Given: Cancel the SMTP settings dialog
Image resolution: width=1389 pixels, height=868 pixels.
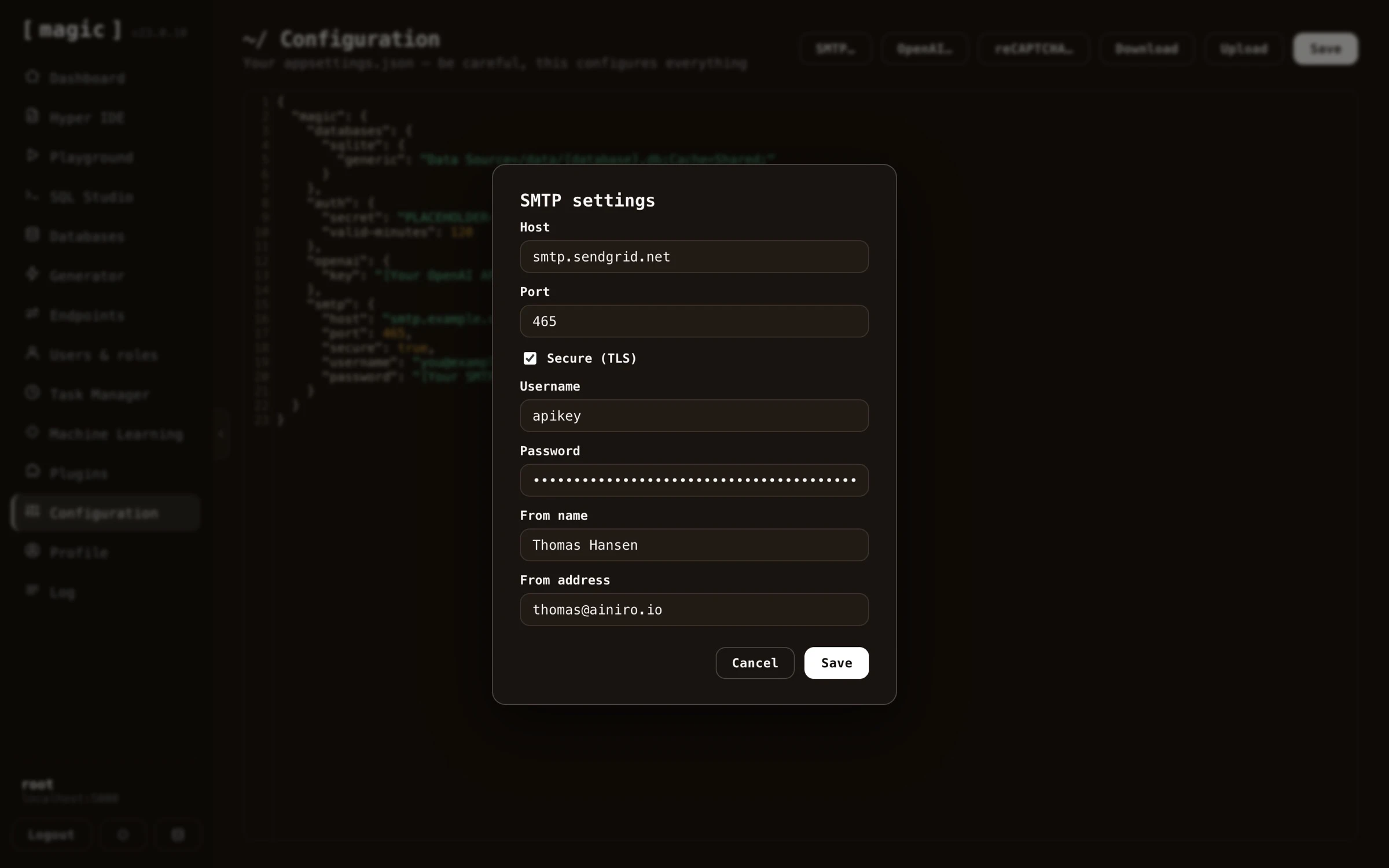Looking at the screenshot, I should pos(755,663).
